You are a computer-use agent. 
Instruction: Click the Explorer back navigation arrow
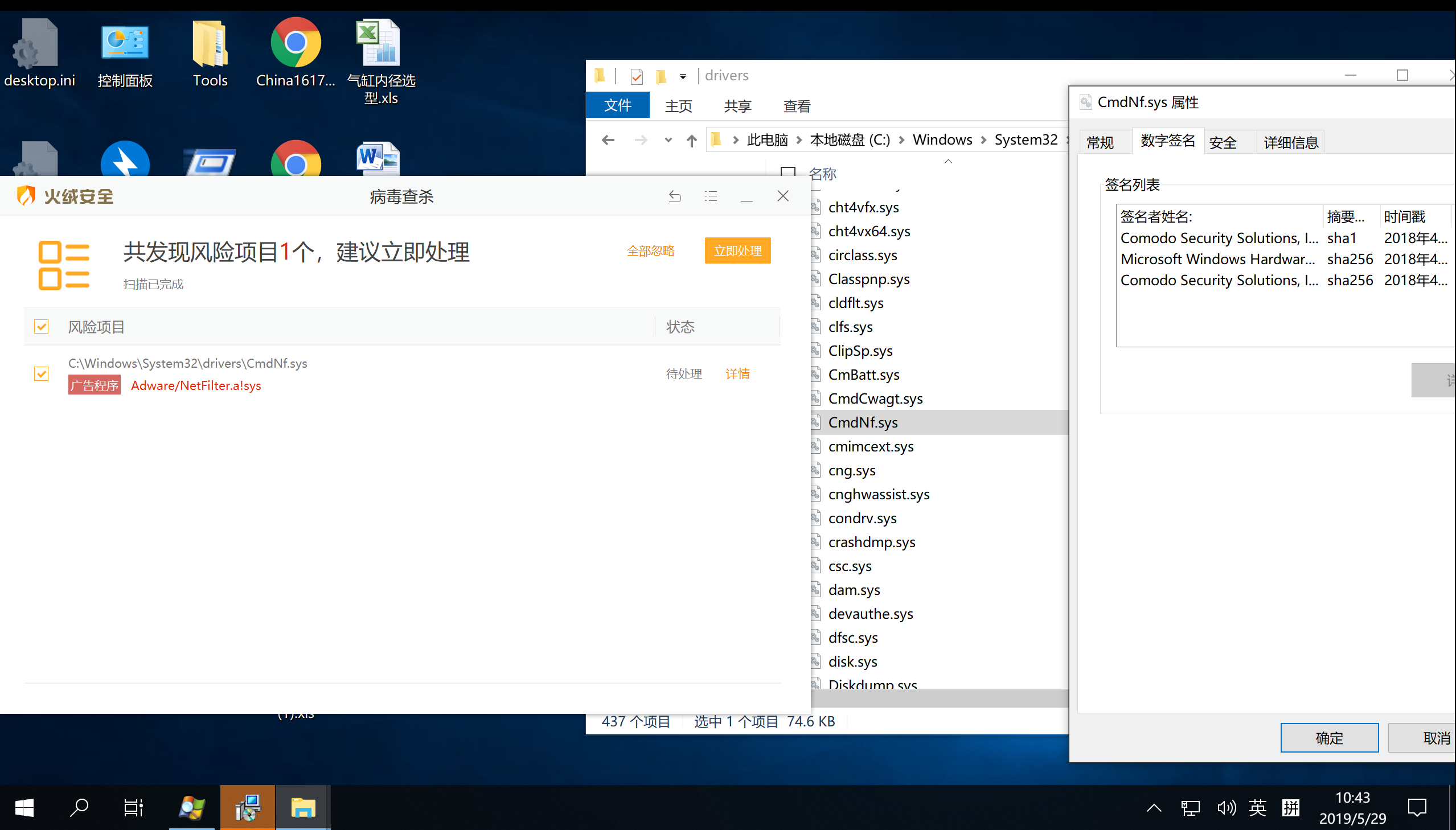click(x=608, y=140)
